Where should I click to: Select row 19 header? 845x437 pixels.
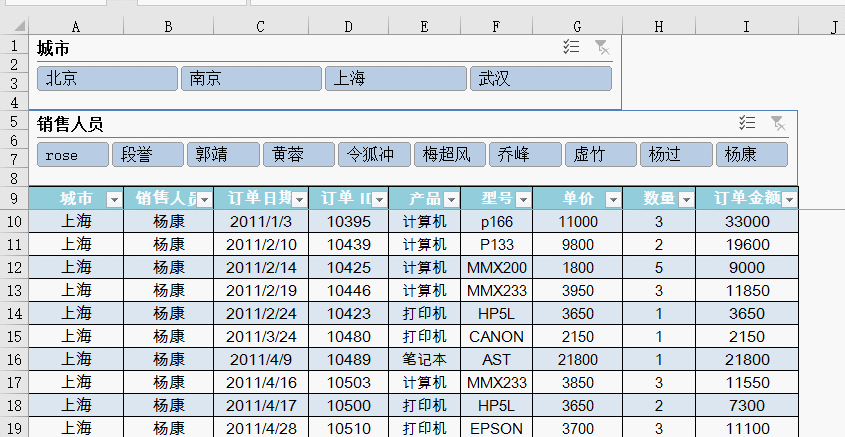[x=14, y=428]
